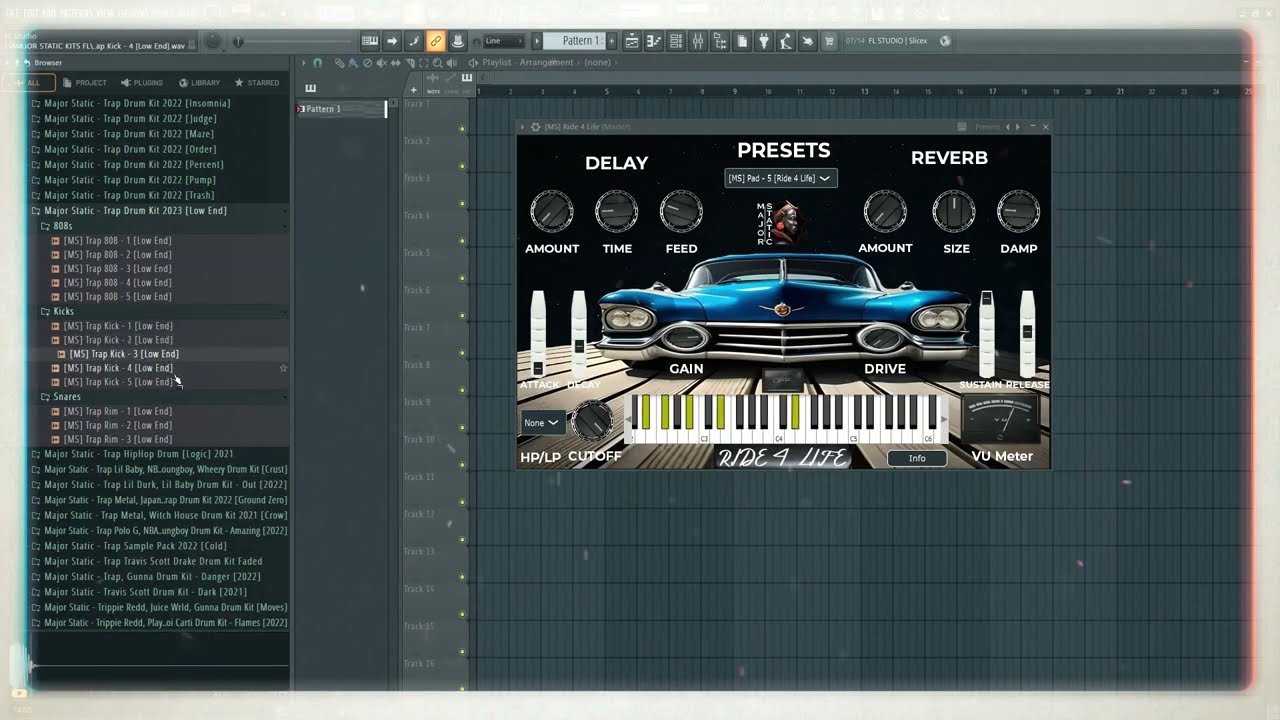Viewport: 1280px width, 720px height.
Task: Toggle the Browser view icon in toolbar
Action: point(720,41)
